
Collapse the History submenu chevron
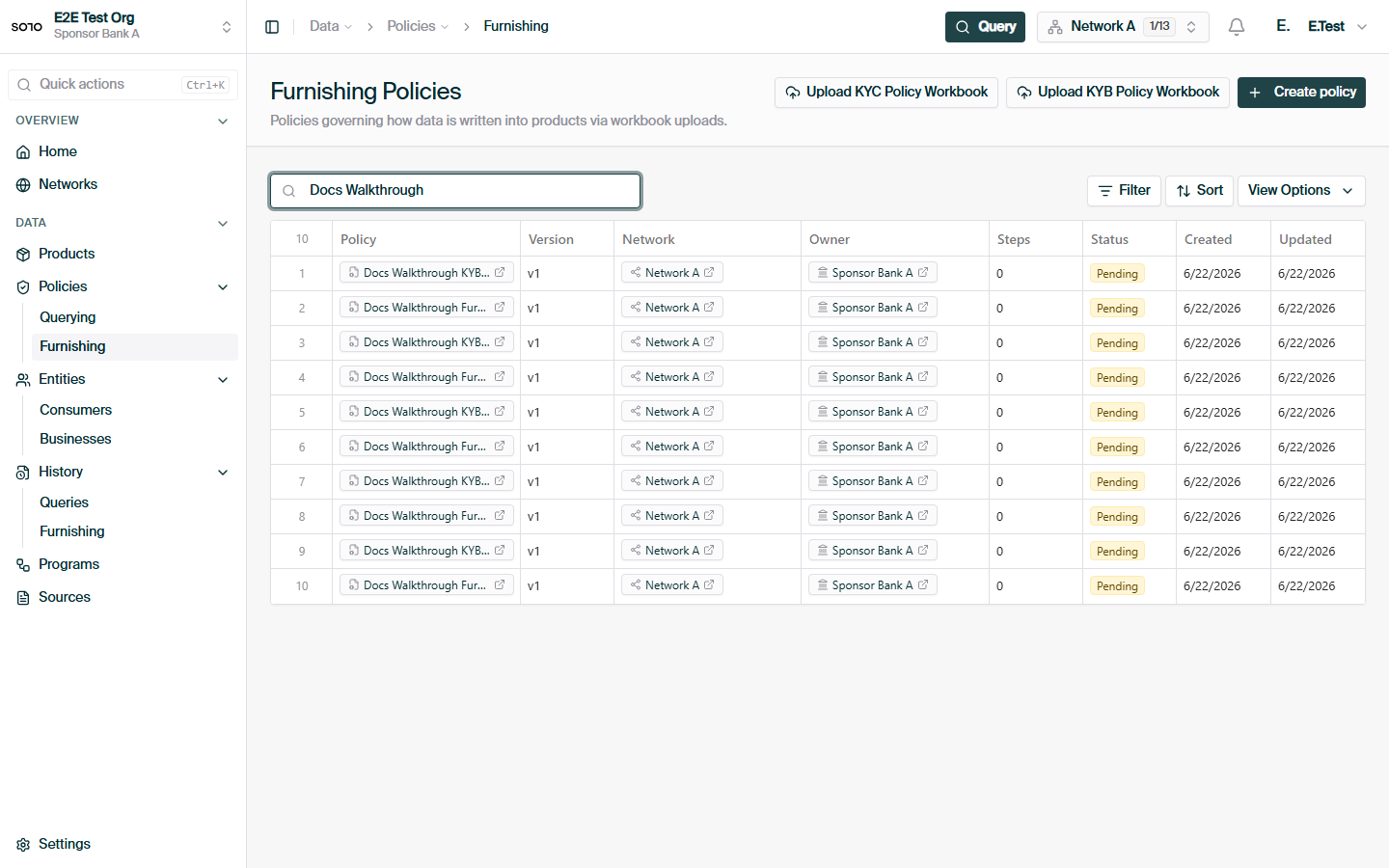(223, 473)
